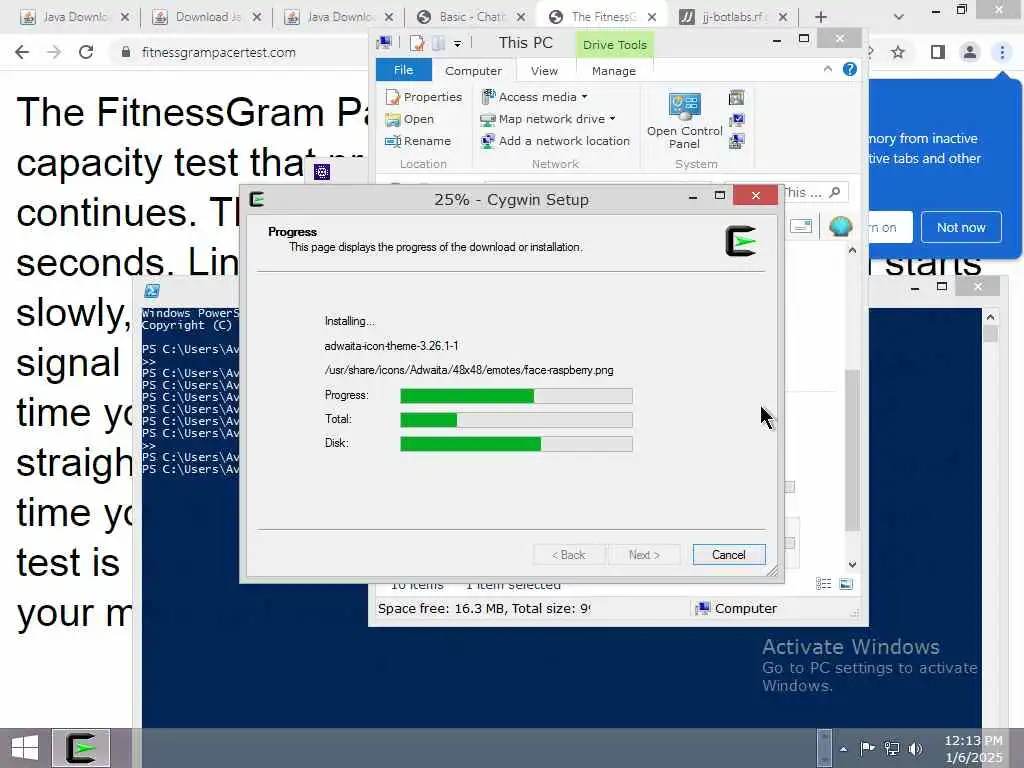This screenshot has height=768, width=1024.
Task: Expand the Map network drive dropdown
Action: tap(548, 119)
